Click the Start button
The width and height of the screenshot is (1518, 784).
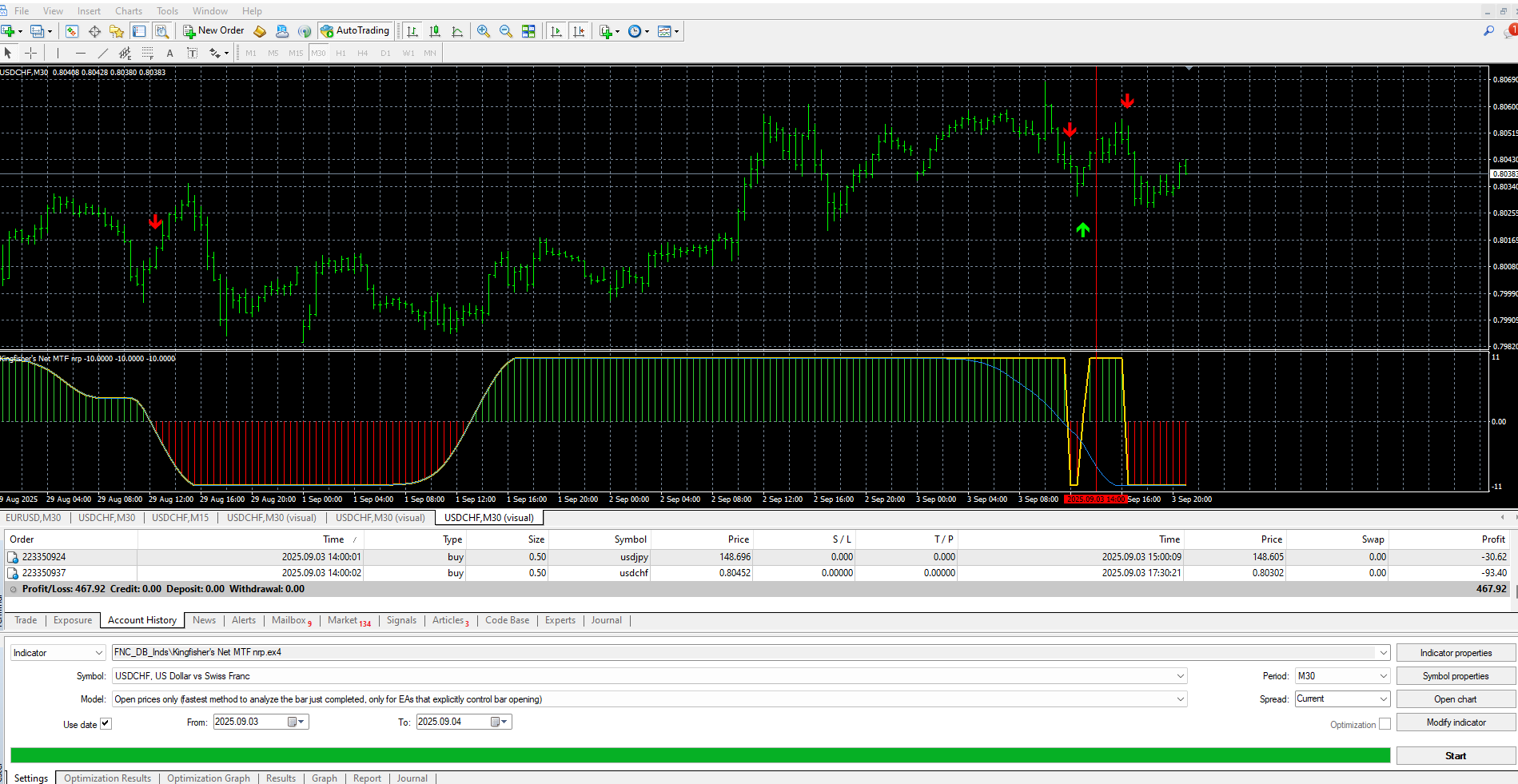coord(1456,756)
